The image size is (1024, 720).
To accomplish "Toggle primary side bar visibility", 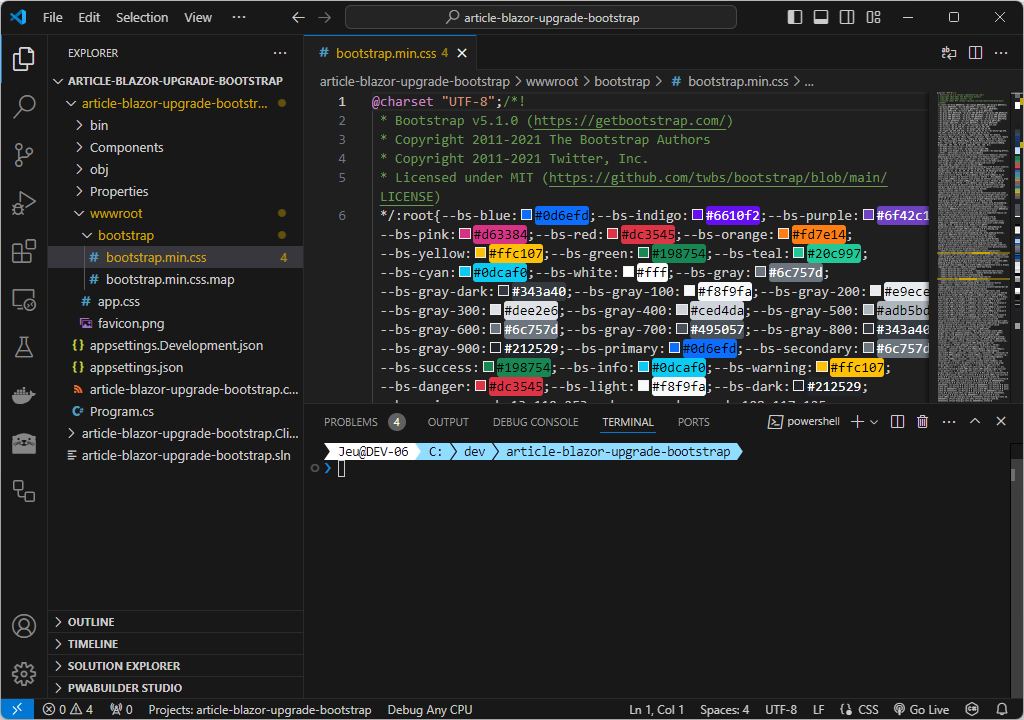I will tap(795, 17).
